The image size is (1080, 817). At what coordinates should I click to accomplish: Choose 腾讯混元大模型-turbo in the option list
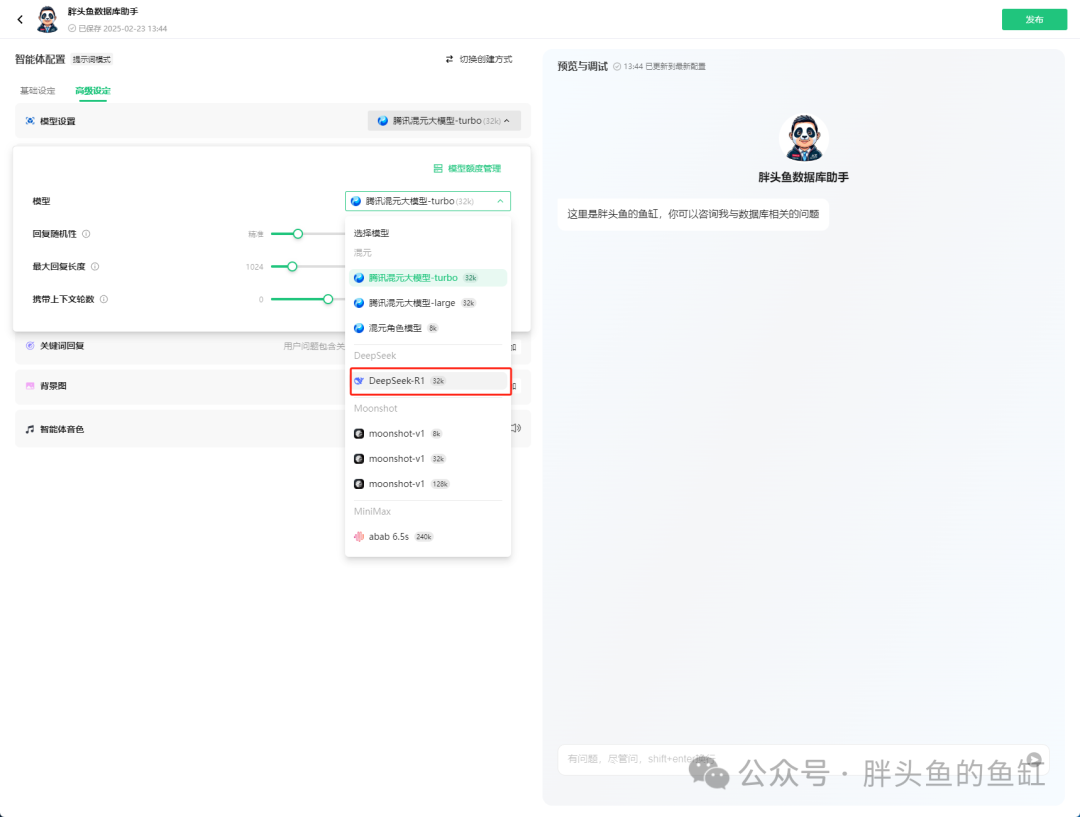coord(428,278)
